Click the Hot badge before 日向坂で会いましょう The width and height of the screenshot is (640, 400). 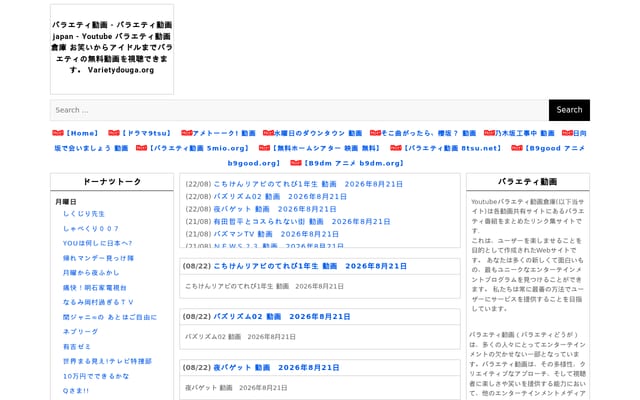point(568,133)
